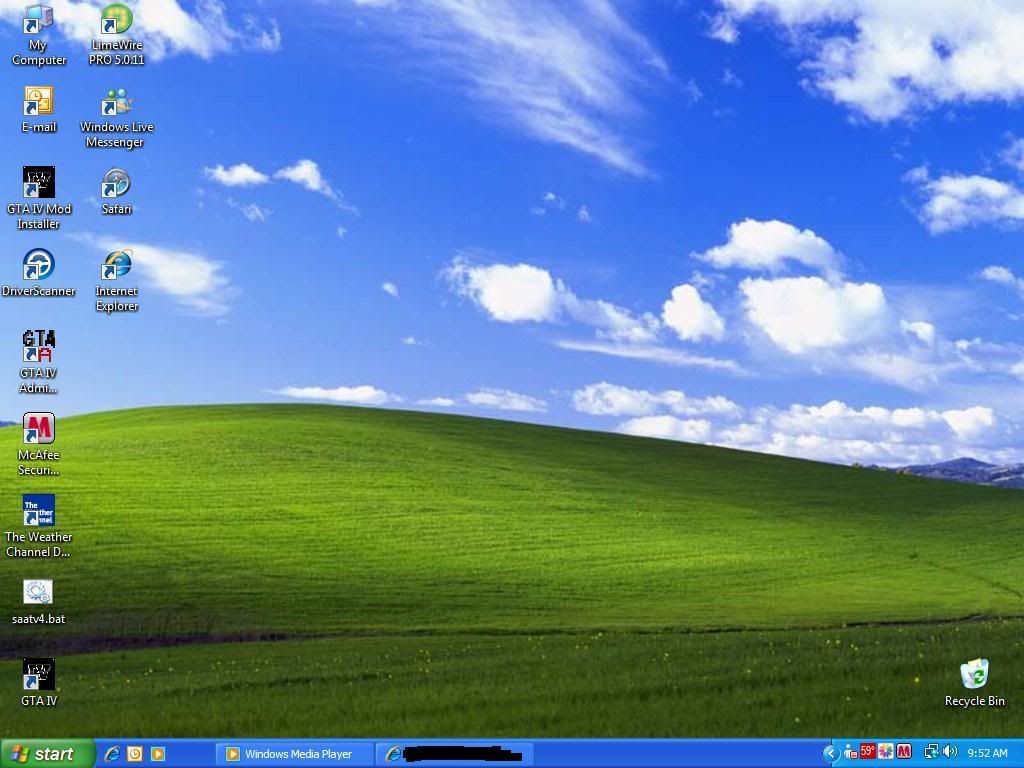Collapse the system tray notification area
This screenshot has width=1024, height=768.
(831, 752)
